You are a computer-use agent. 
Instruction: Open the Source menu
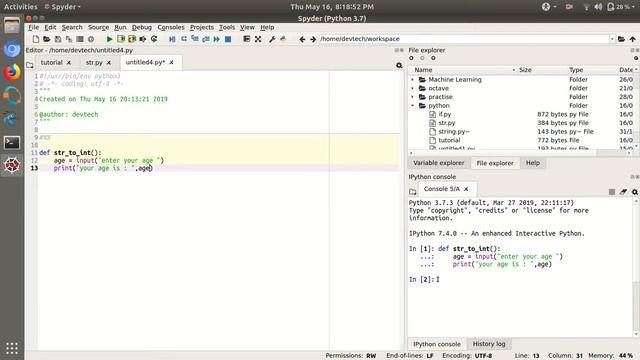(98, 27)
